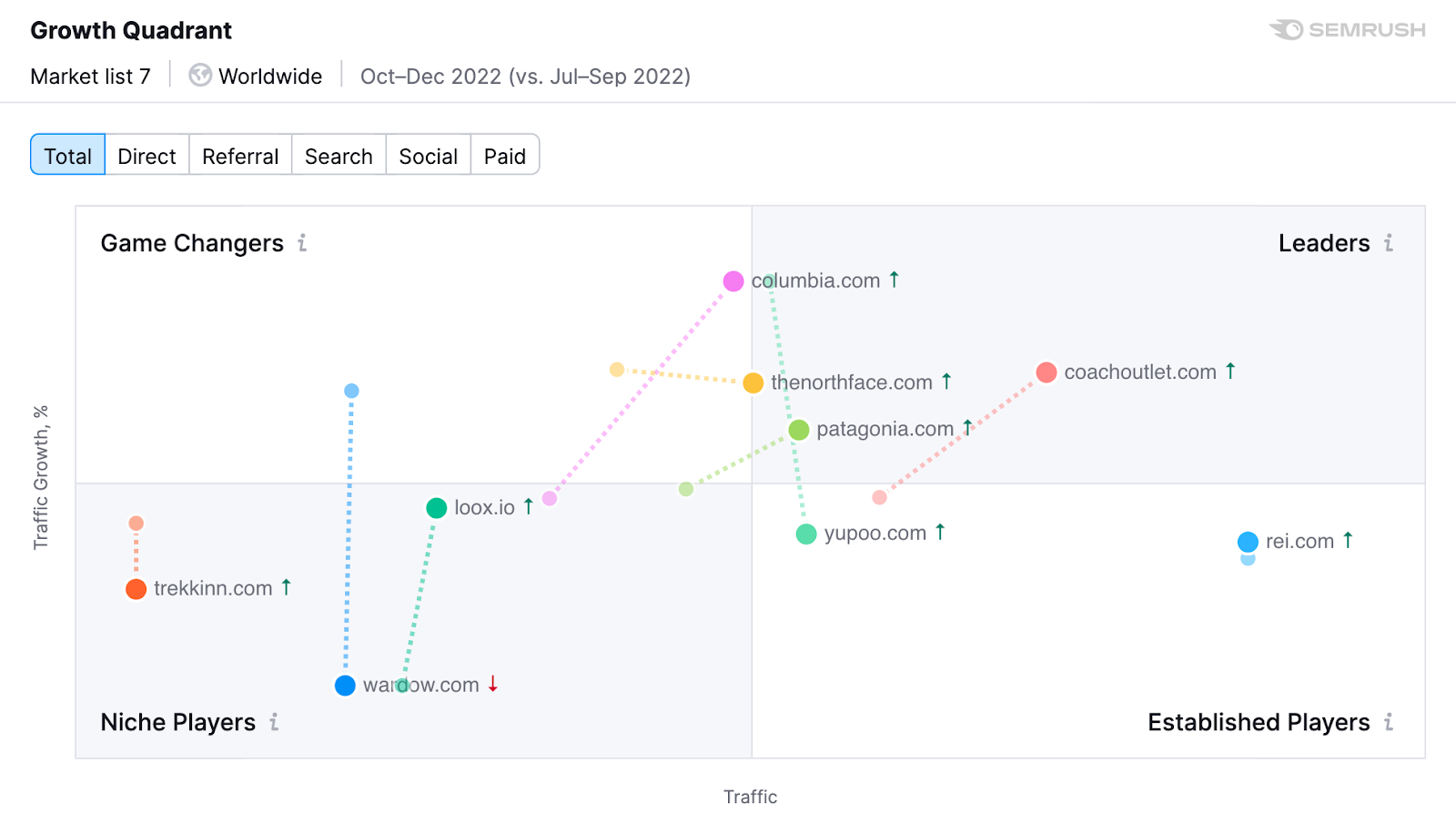Enable the Social traffic filter
Viewport: 1456px width, 834px height.
tap(428, 155)
